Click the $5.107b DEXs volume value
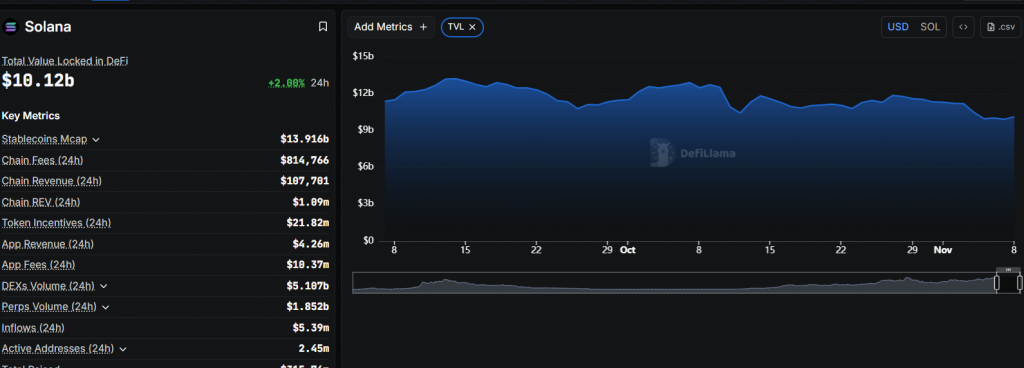The width and height of the screenshot is (1024, 368). coord(308,286)
